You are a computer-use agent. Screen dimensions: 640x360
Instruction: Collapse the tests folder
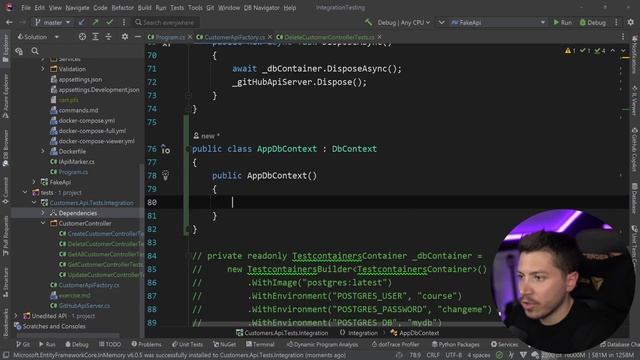[25, 192]
